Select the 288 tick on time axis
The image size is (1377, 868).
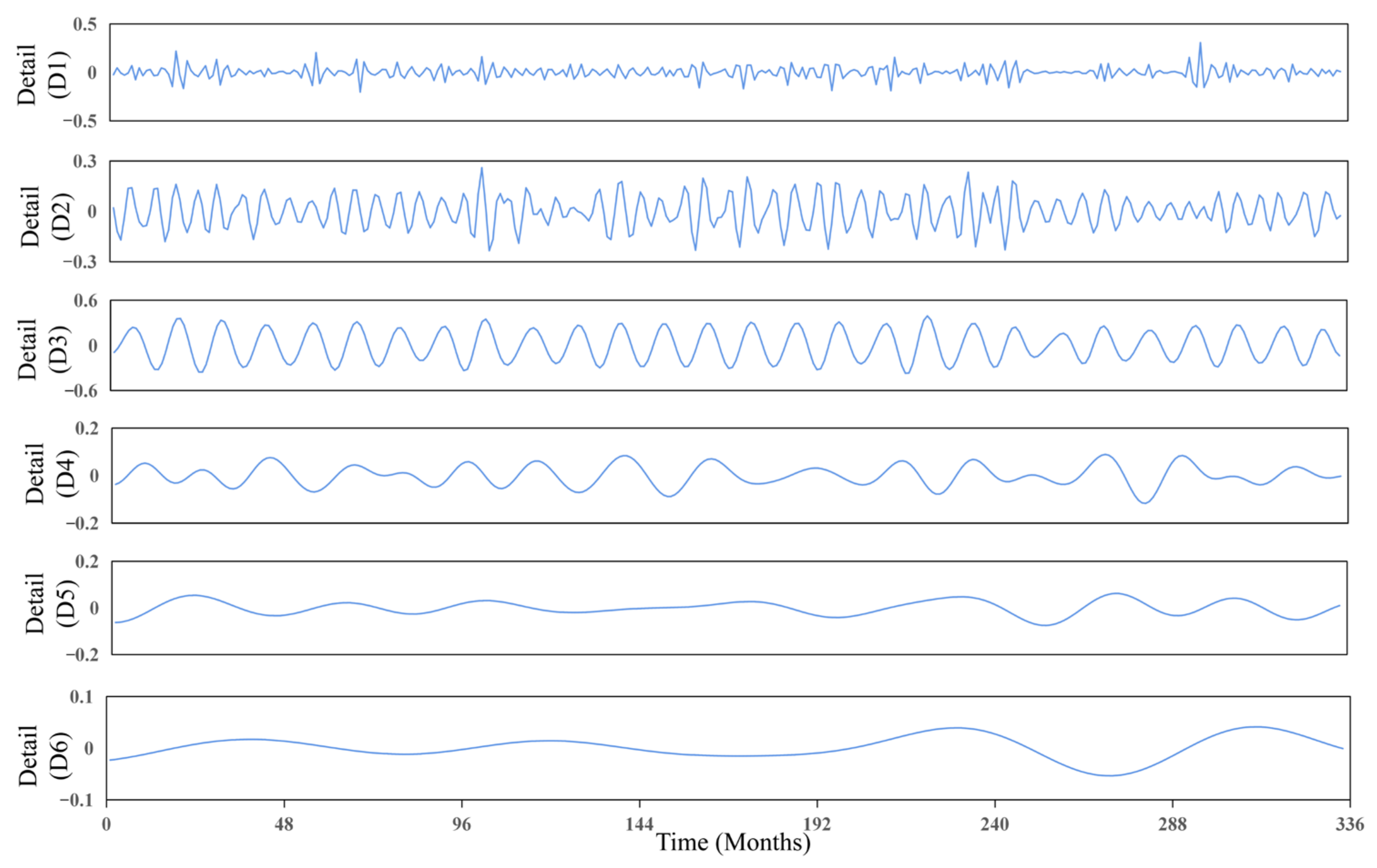1172,824
